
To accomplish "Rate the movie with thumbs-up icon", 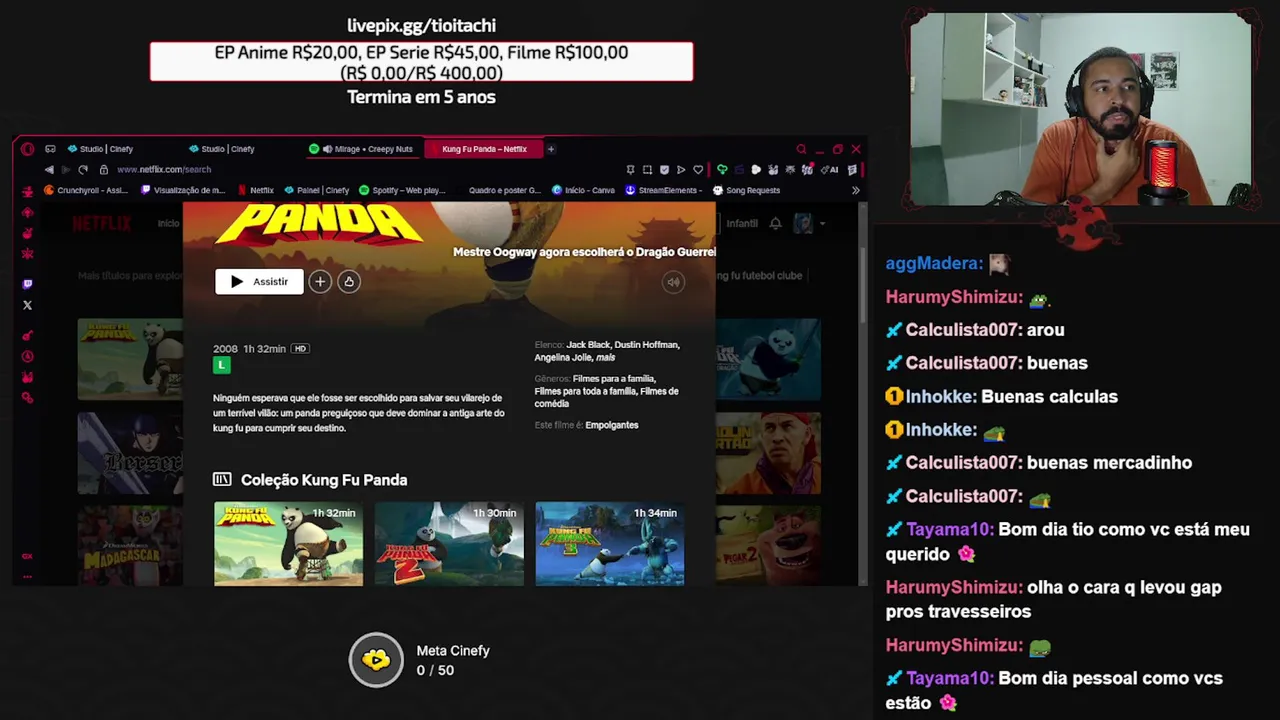I will [349, 282].
